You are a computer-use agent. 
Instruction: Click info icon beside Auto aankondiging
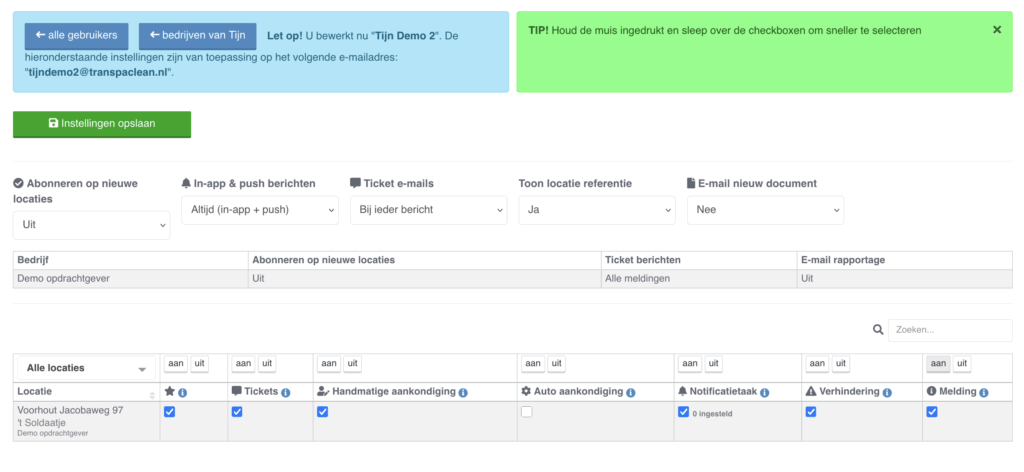click(631, 392)
